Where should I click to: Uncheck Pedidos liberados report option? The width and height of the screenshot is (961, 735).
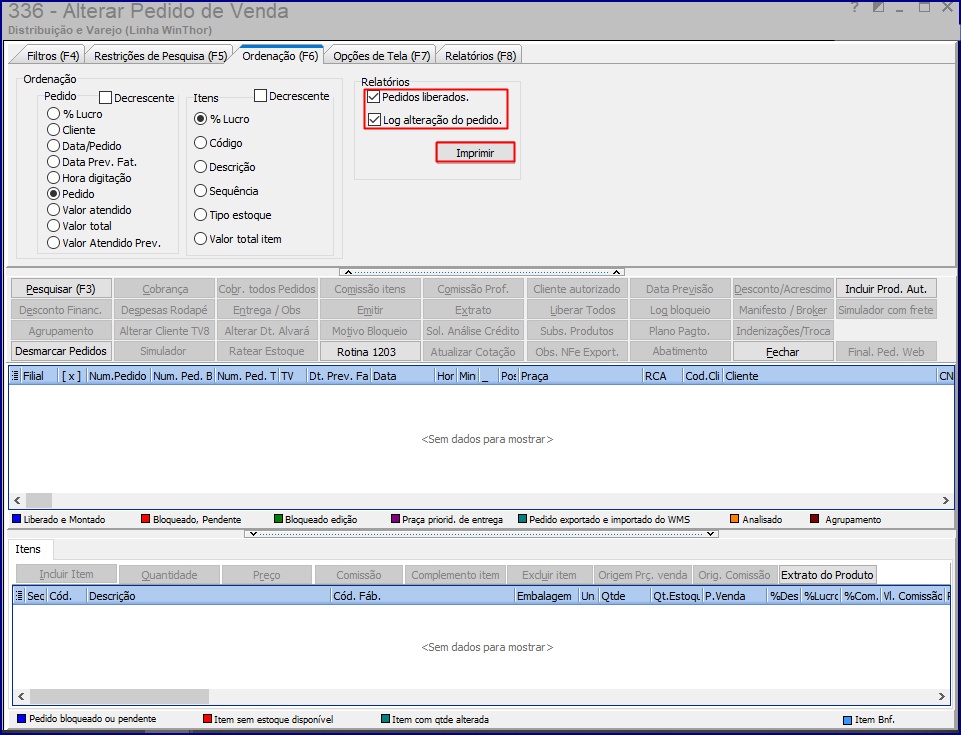coord(373,97)
